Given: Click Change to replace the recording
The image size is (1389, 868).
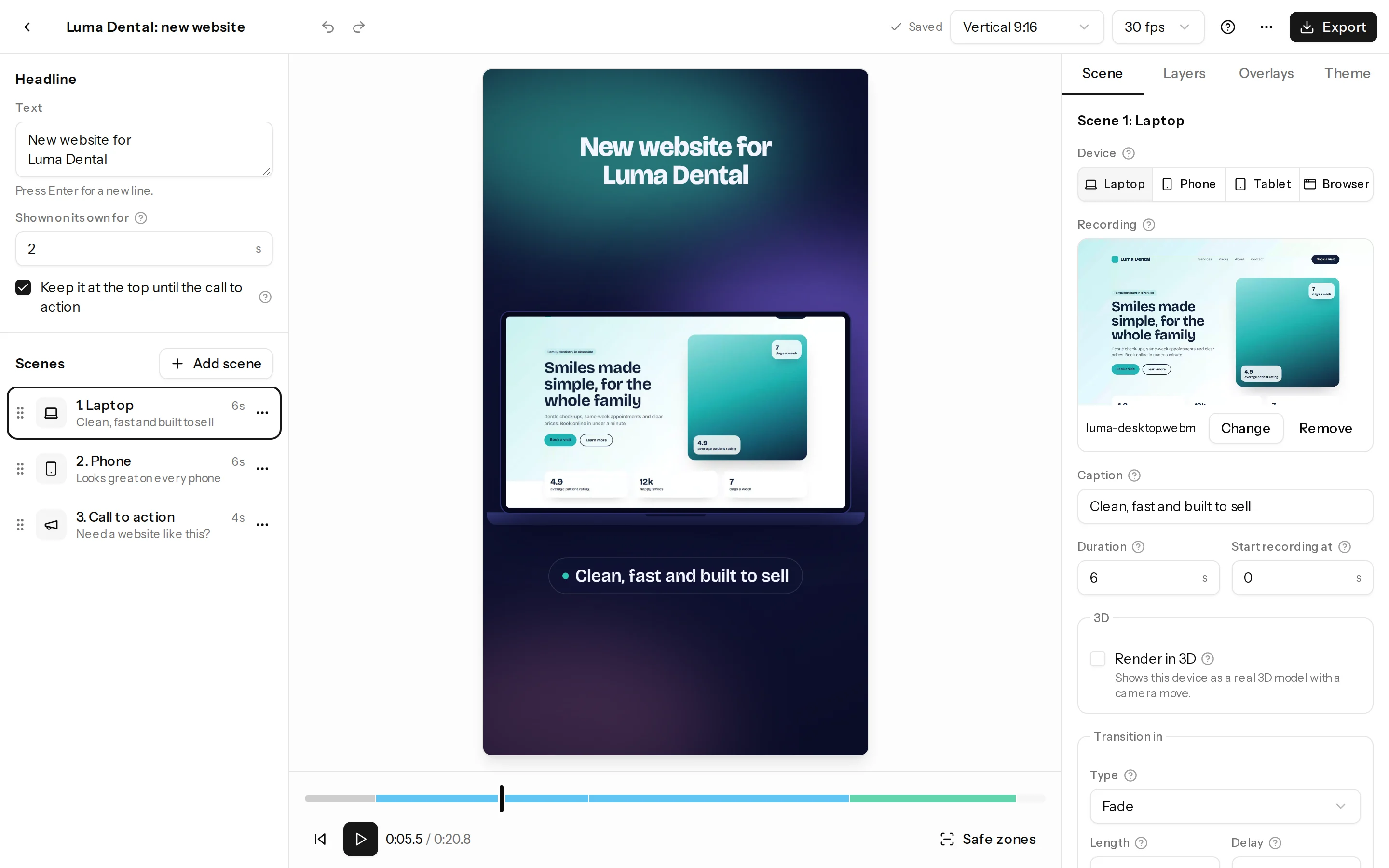Looking at the screenshot, I should 1245,428.
